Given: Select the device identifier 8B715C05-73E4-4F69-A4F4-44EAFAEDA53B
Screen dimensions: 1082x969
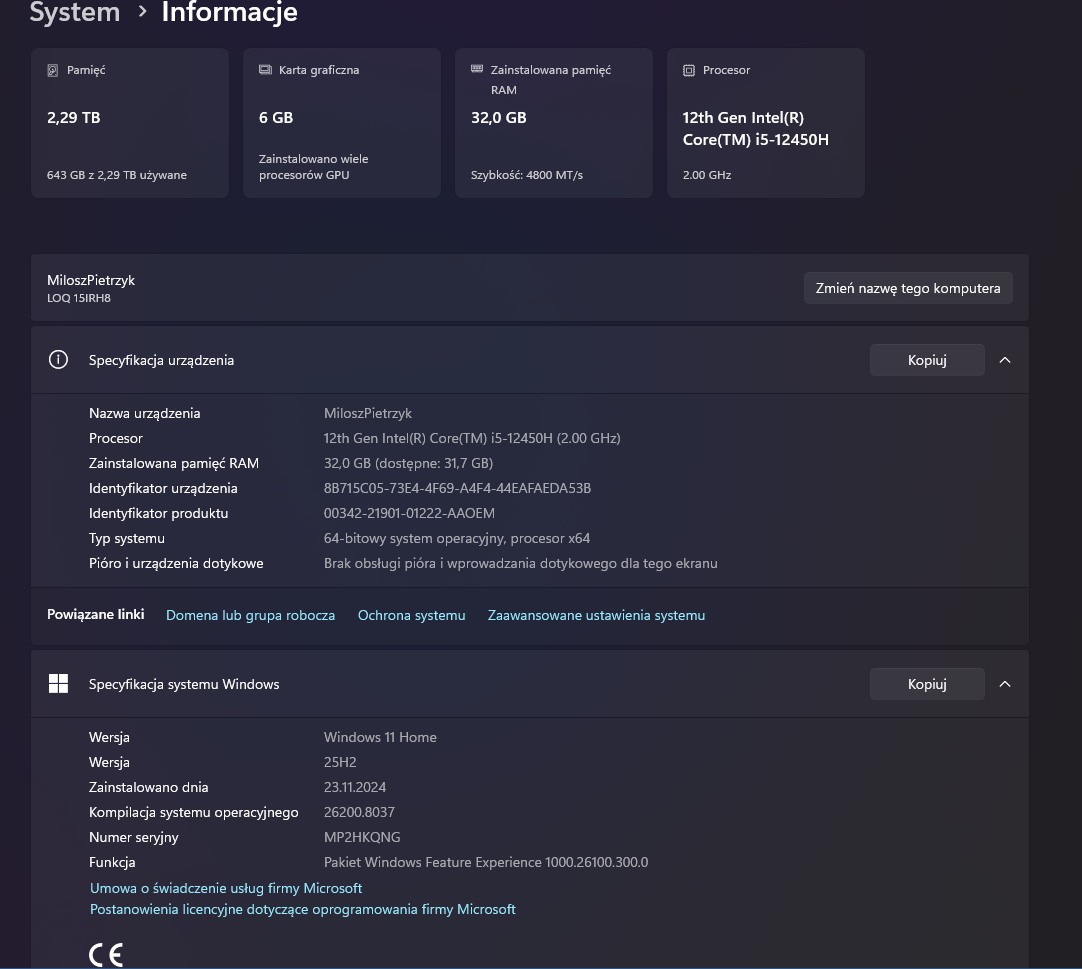Looking at the screenshot, I should coord(458,488).
